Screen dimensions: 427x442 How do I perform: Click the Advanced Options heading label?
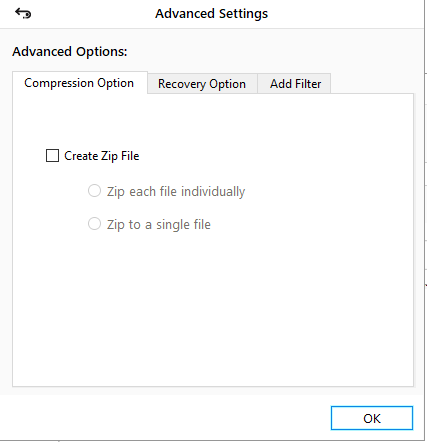click(x=70, y=52)
